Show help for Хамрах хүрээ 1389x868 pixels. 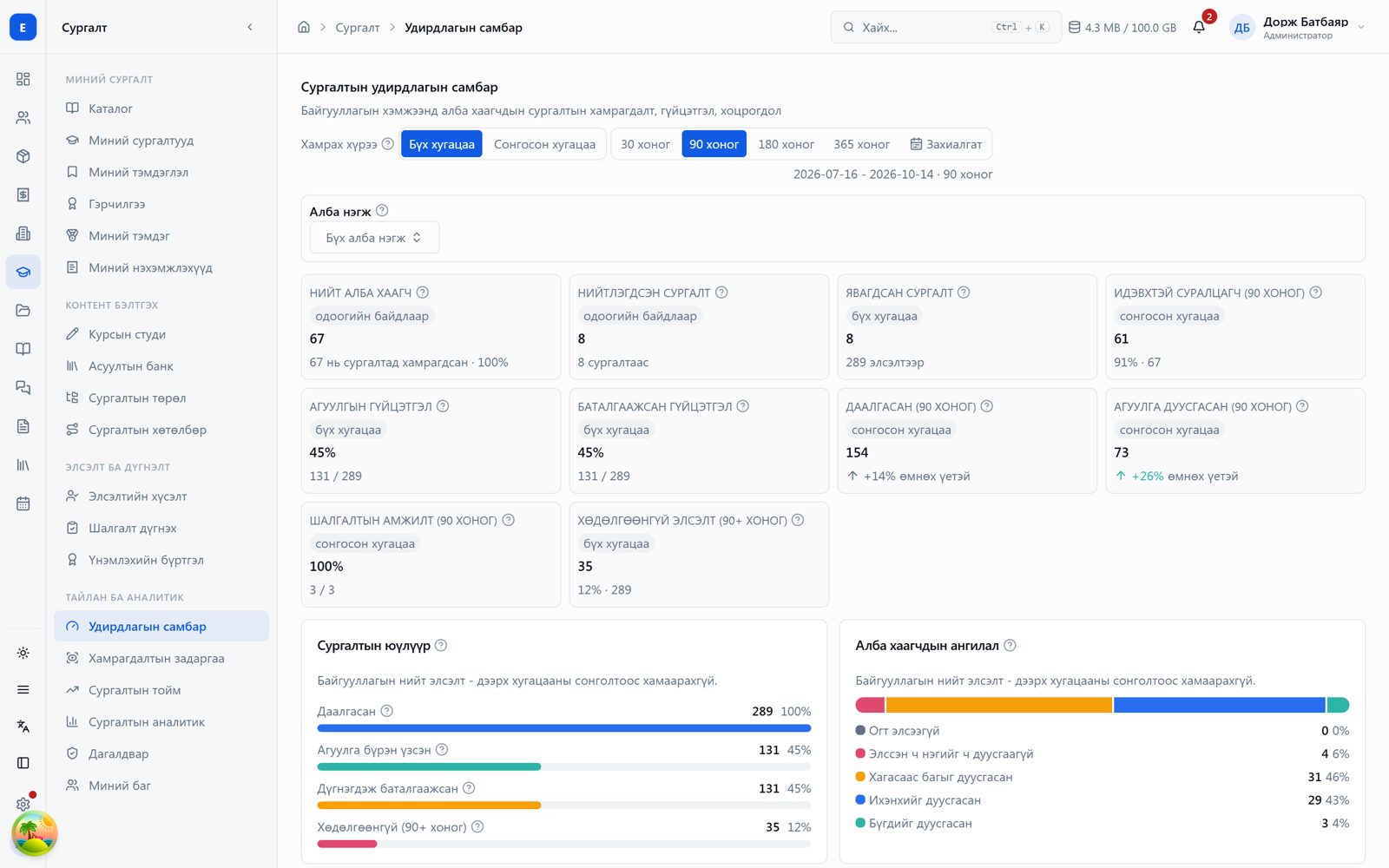tap(388, 144)
